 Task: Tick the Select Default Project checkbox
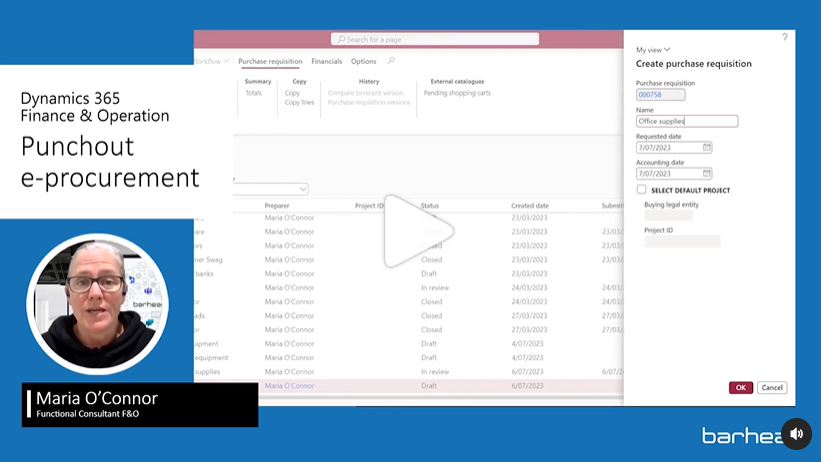pyautogui.click(x=641, y=189)
